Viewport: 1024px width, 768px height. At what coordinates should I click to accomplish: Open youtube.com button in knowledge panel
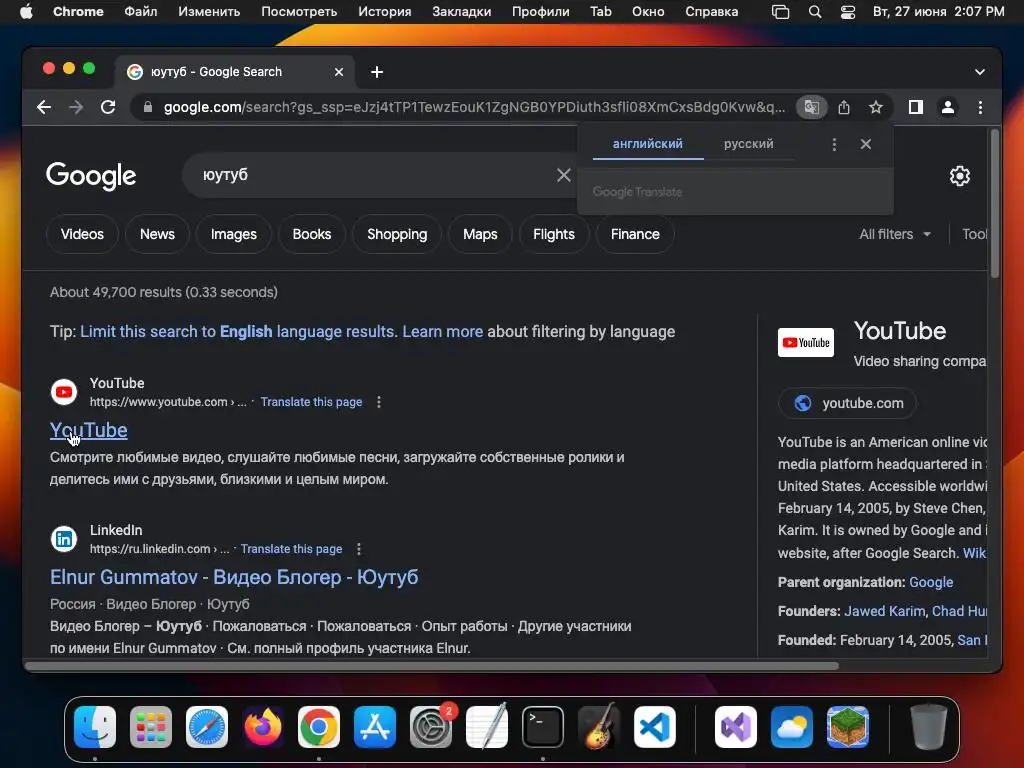pyautogui.click(x=848, y=404)
